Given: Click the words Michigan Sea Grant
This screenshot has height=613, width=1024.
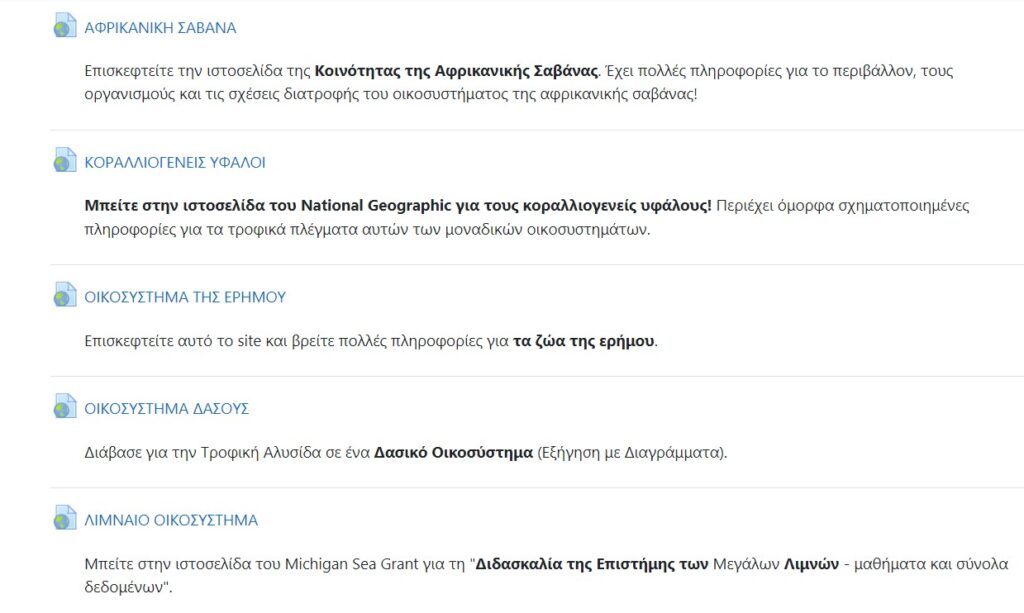Looking at the screenshot, I should pyautogui.click(x=346, y=564).
